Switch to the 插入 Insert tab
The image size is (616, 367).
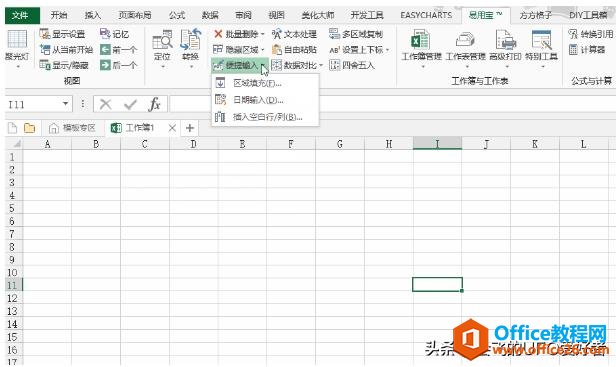point(93,15)
